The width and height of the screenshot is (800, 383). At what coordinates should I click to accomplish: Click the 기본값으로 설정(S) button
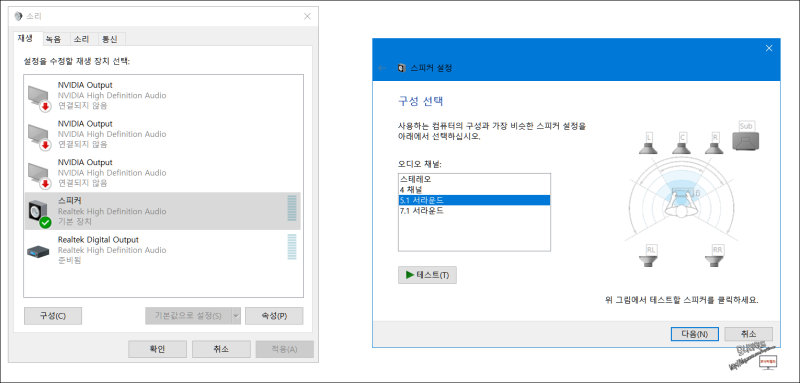point(188,316)
